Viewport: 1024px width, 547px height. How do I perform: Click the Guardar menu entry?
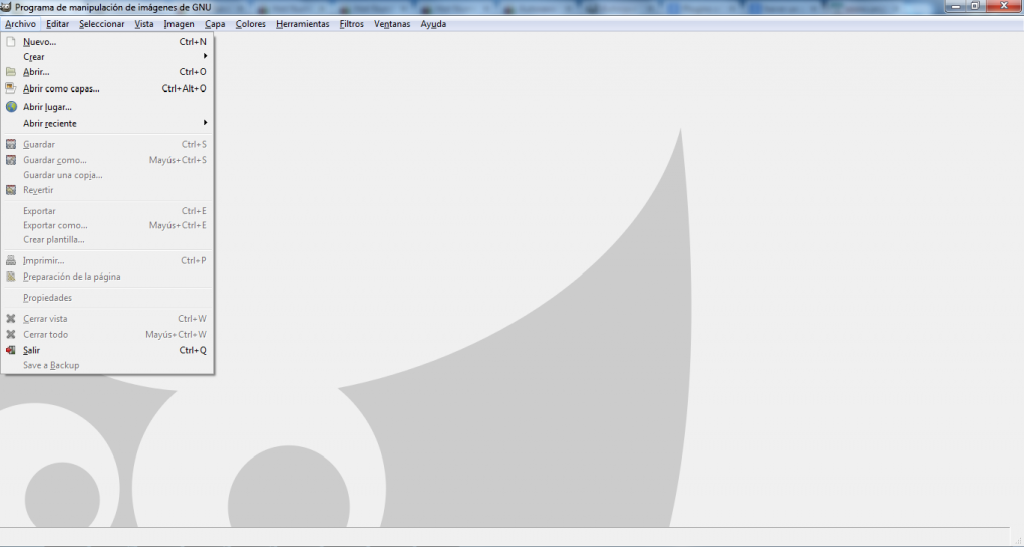click(107, 144)
